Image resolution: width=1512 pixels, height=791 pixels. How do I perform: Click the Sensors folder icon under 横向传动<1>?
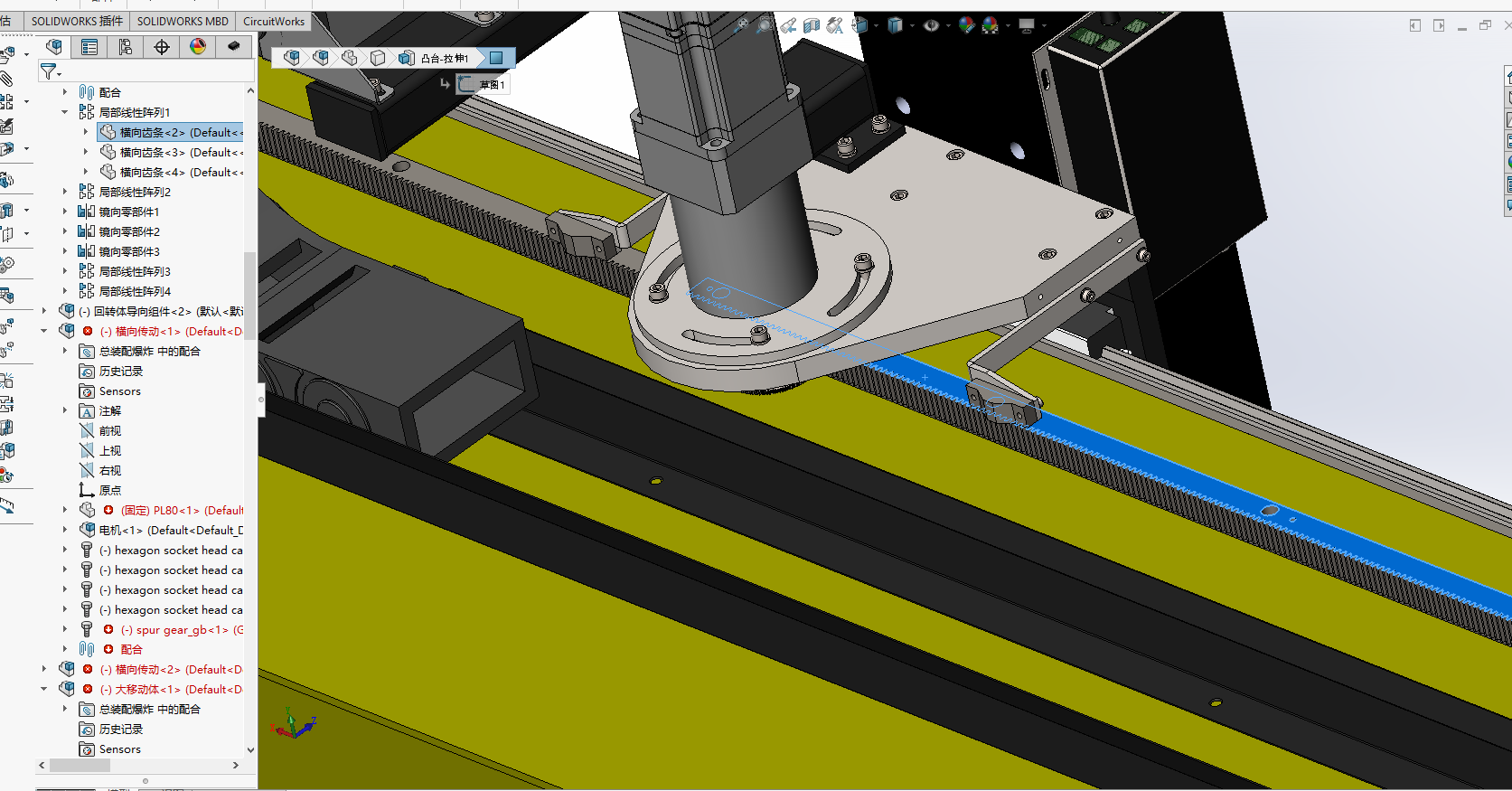[87, 391]
